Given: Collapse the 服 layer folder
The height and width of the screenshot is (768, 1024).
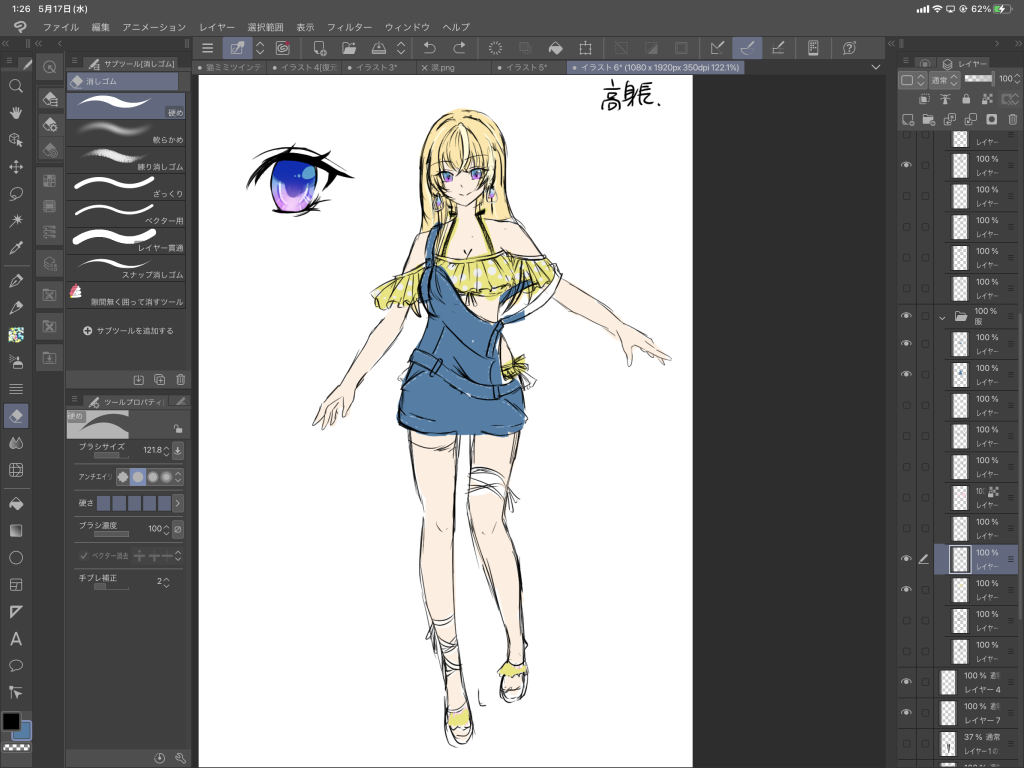Looking at the screenshot, I should [x=942, y=316].
